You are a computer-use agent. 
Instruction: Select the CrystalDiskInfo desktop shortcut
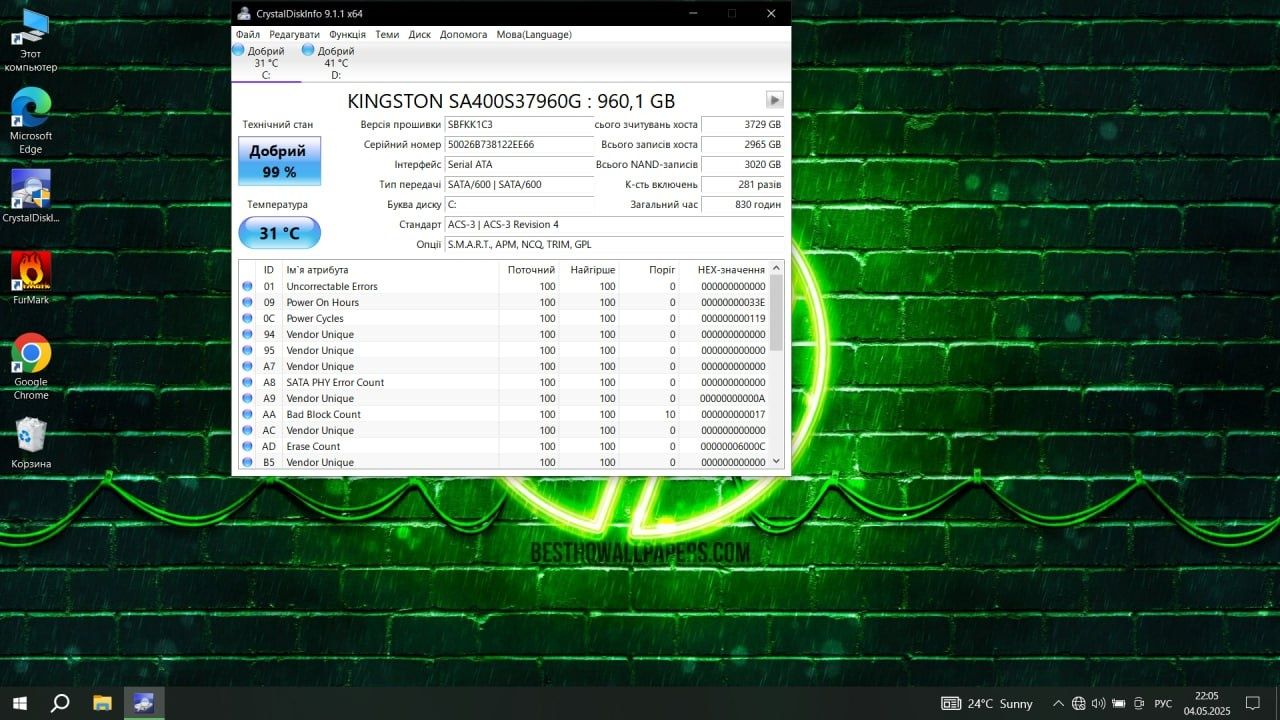tap(31, 196)
